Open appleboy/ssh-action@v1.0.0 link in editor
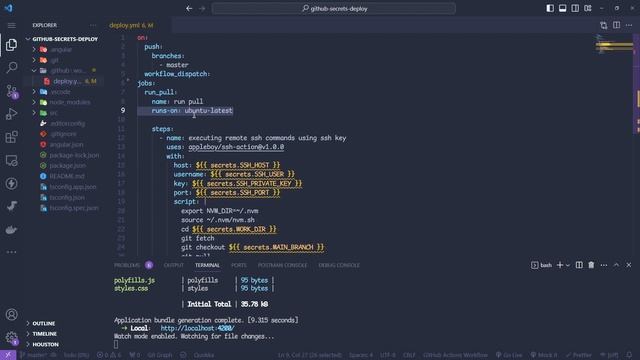The image size is (640, 360). (x=236, y=147)
